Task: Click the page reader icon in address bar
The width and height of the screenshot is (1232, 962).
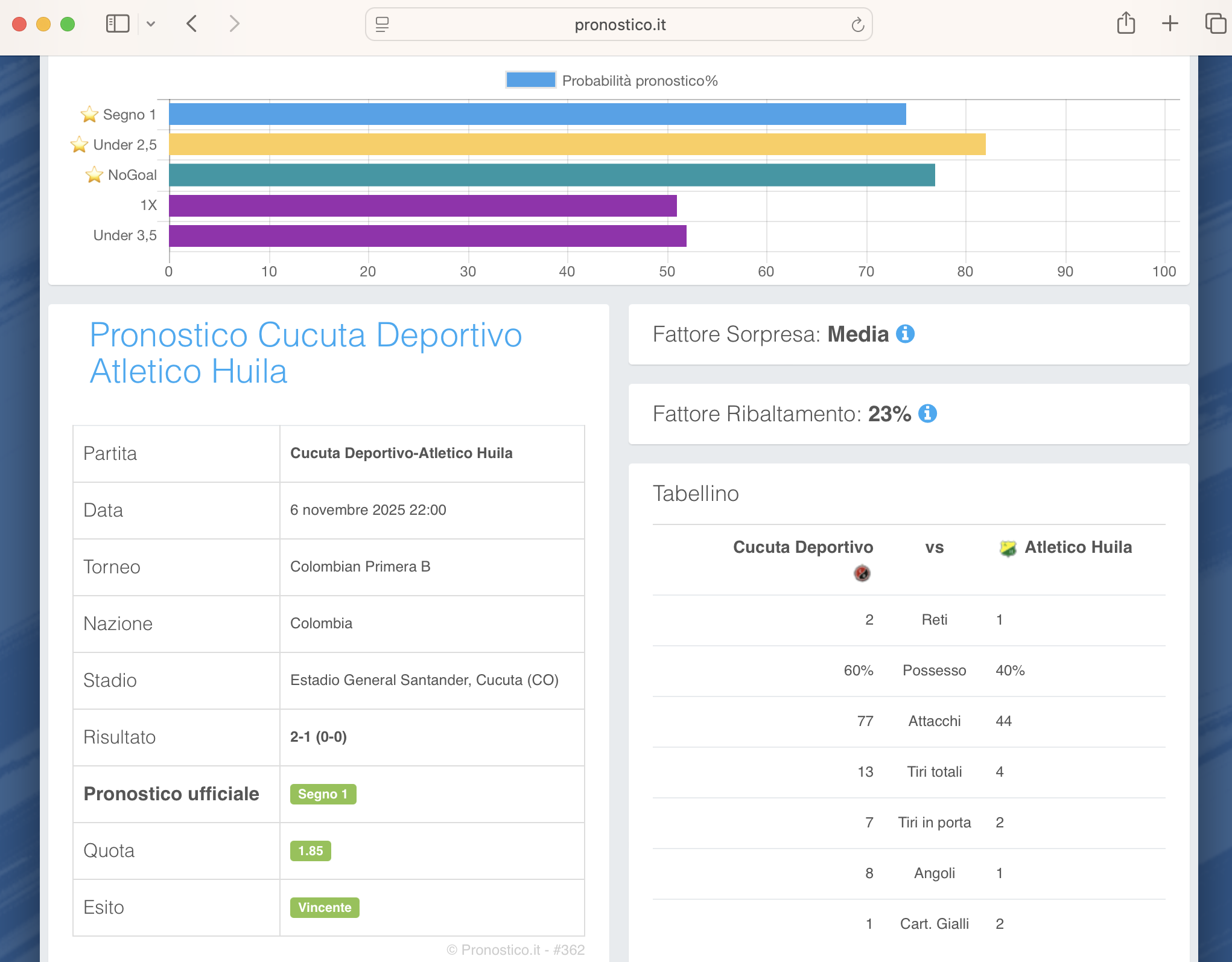Action: tap(382, 24)
